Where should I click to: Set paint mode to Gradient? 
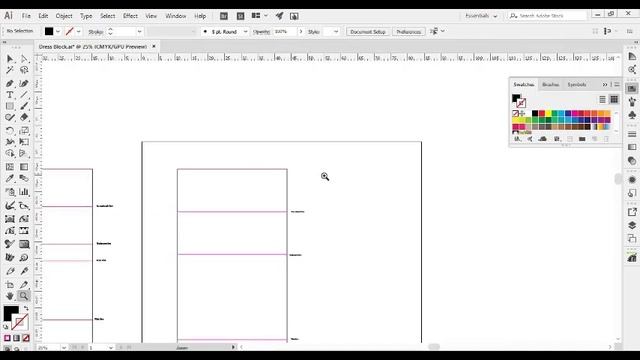tap(17, 338)
